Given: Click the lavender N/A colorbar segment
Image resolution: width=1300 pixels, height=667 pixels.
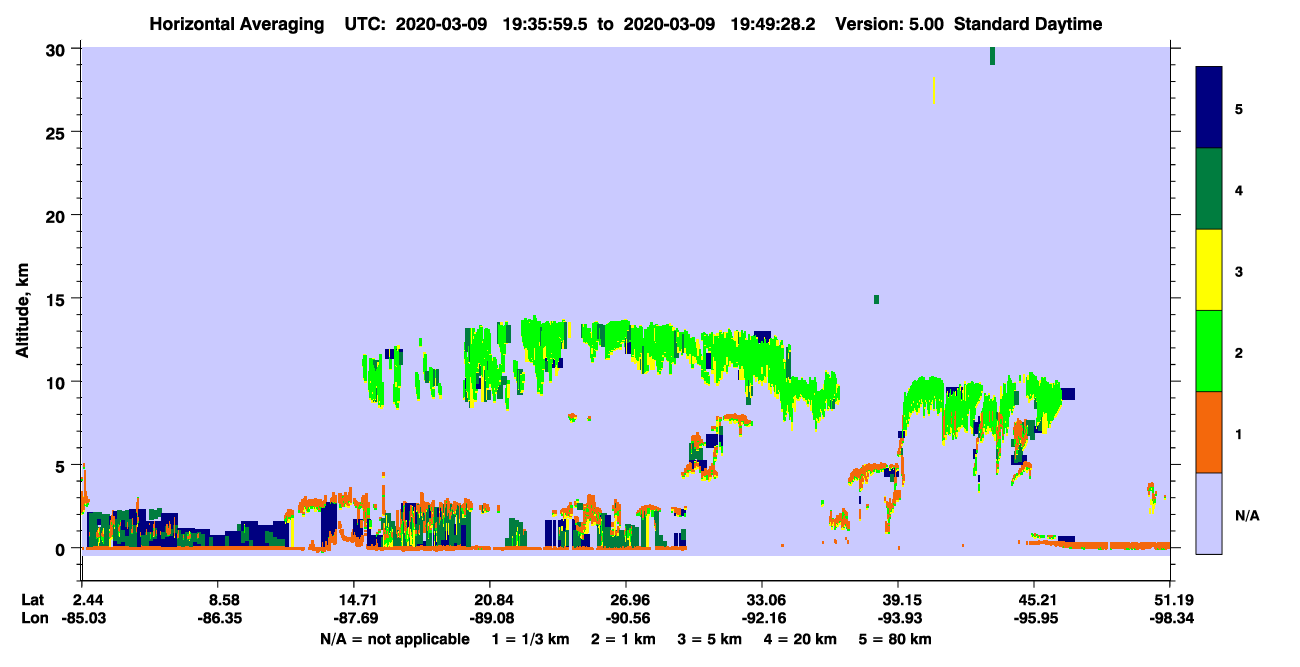Looking at the screenshot, I should point(1209,513).
